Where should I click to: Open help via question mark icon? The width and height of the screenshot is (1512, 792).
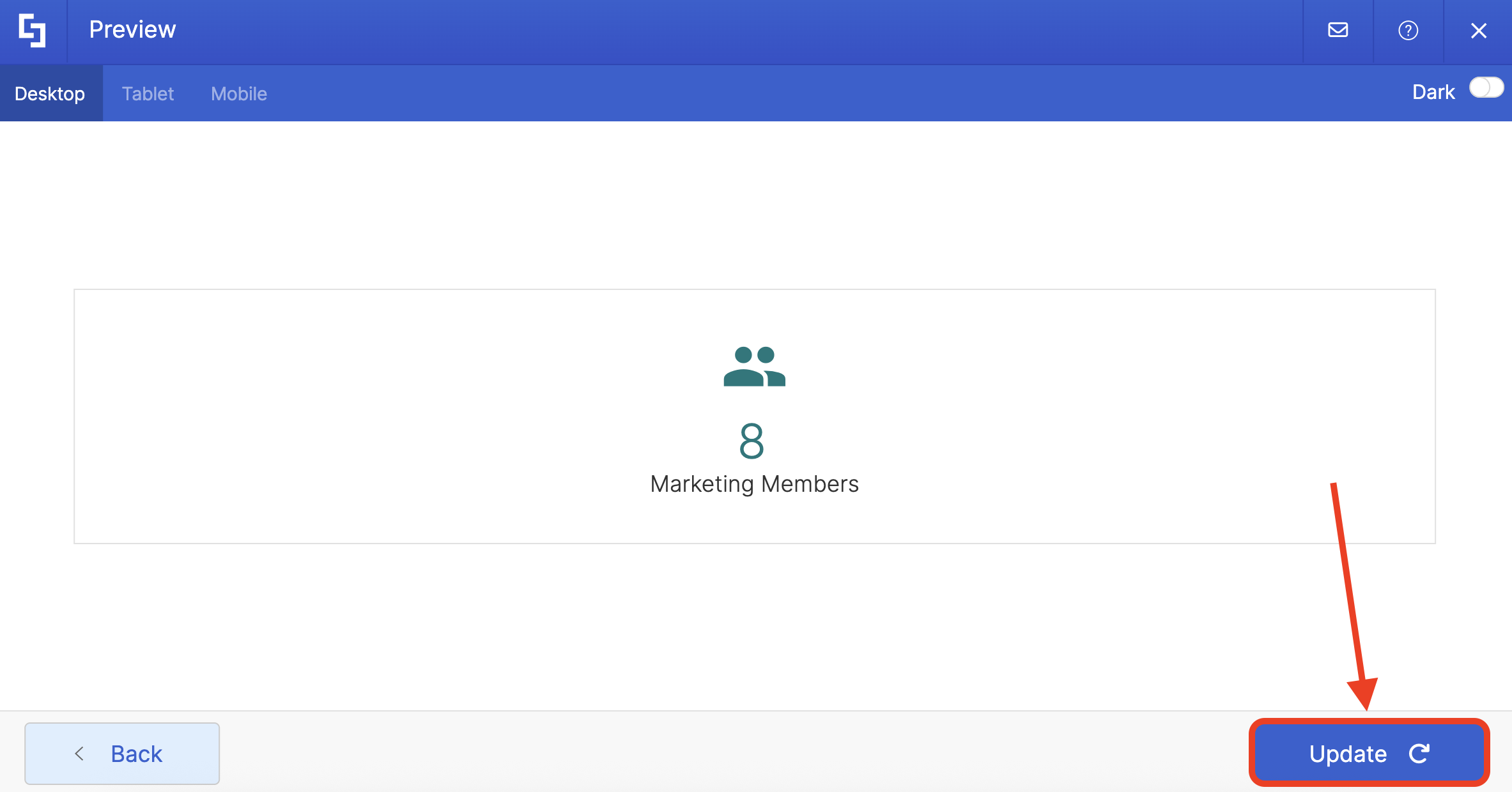[1408, 30]
